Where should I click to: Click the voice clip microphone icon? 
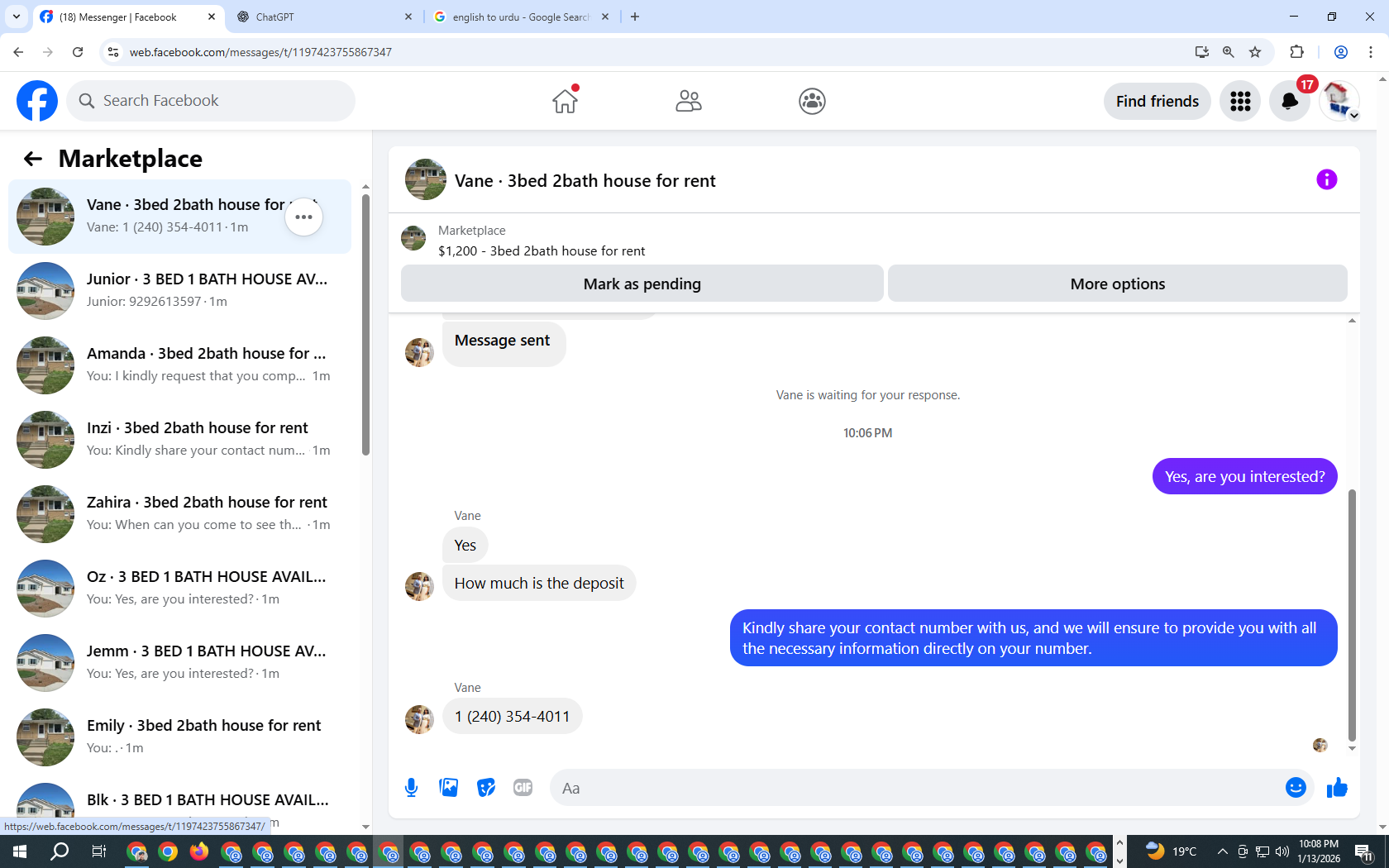[412, 788]
